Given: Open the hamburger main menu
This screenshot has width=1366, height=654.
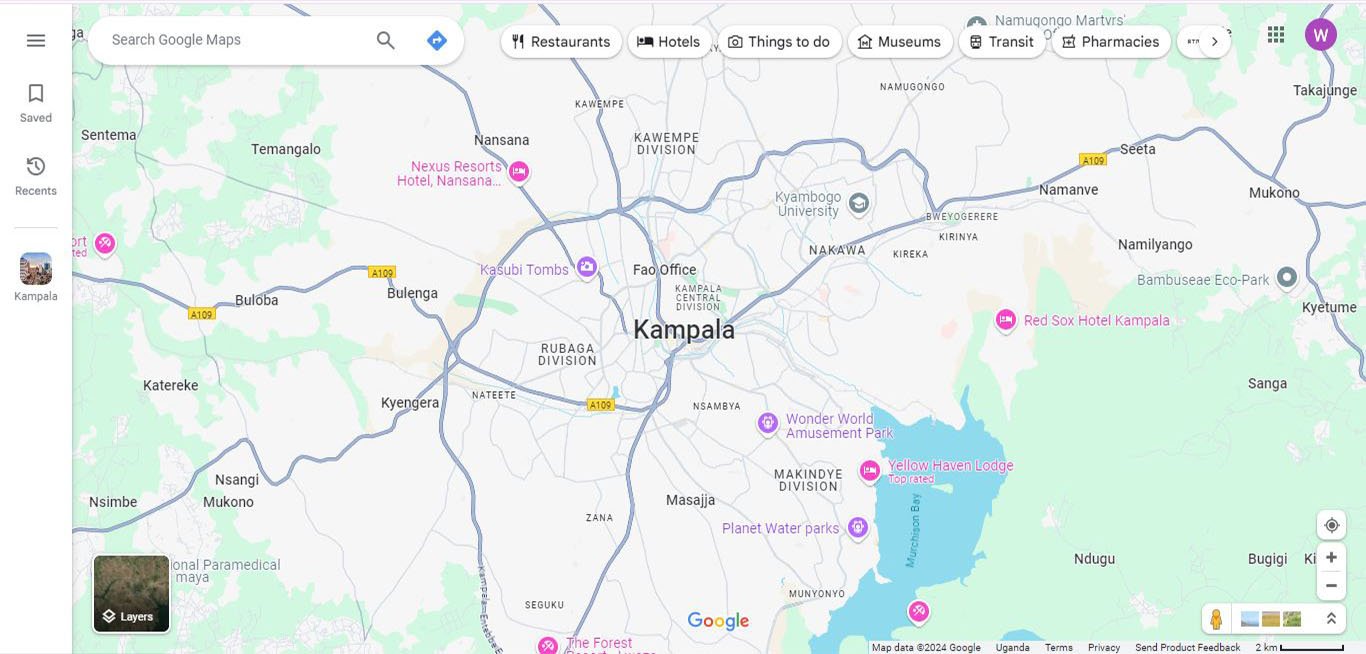Looking at the screenshot, I should click(x=36, y=40).
